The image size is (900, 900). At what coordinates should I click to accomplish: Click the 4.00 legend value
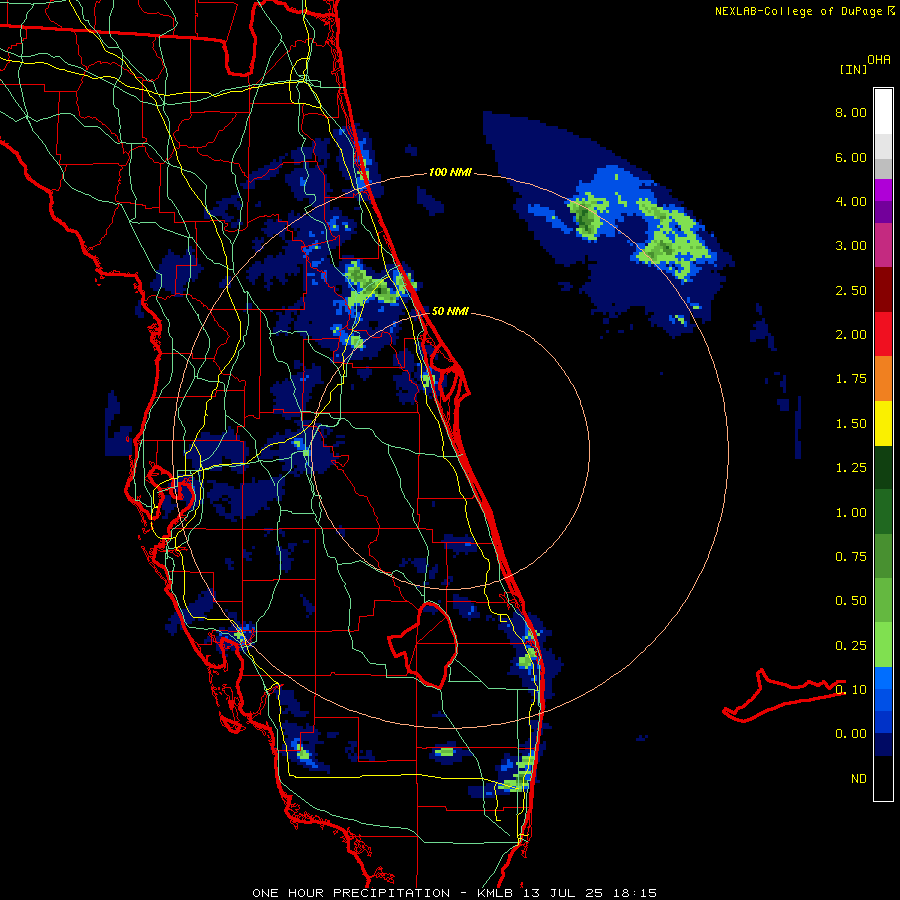tap(851, 201)
